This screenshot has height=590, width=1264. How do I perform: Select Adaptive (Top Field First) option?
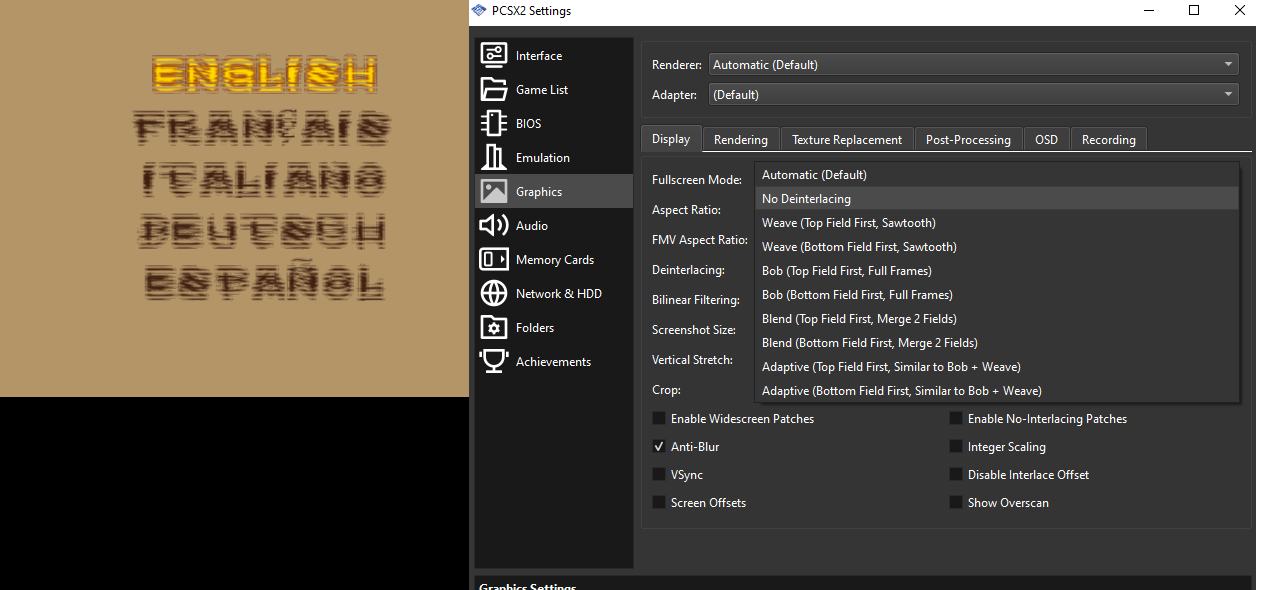pos(997,367)
